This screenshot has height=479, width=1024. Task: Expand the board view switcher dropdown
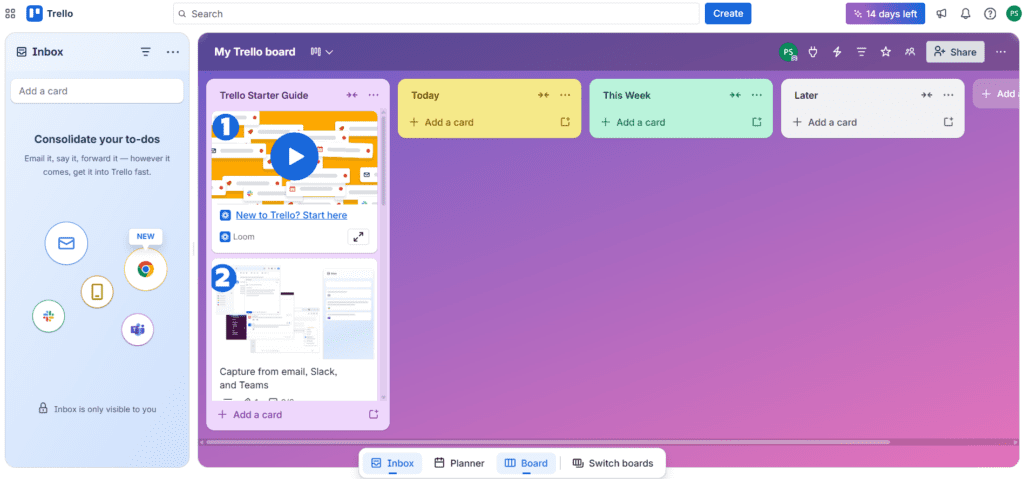coord(321,52)
